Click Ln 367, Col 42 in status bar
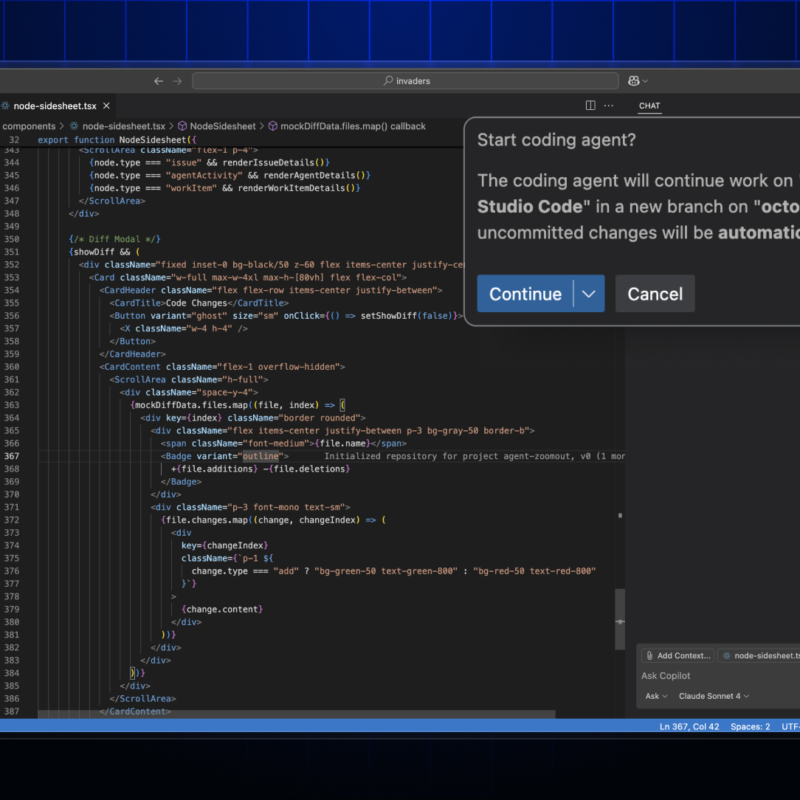800x800 pixels. pos(689,727)
